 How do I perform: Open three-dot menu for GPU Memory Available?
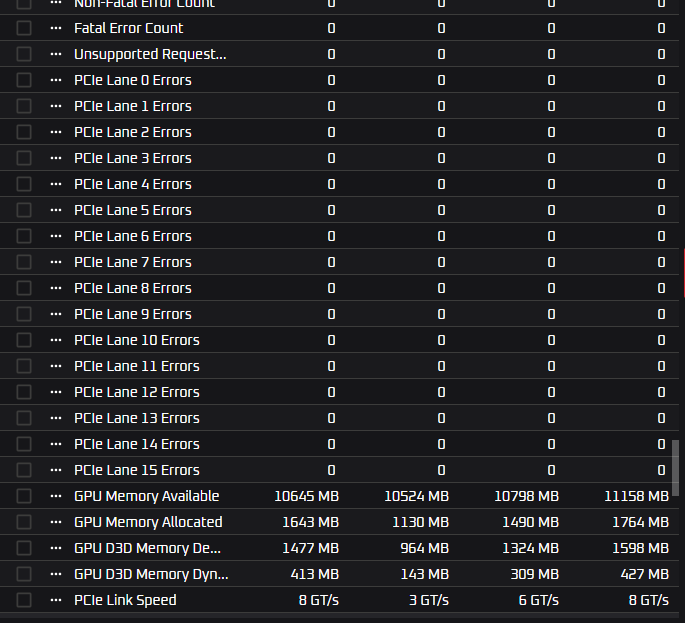tap(55, 496)
